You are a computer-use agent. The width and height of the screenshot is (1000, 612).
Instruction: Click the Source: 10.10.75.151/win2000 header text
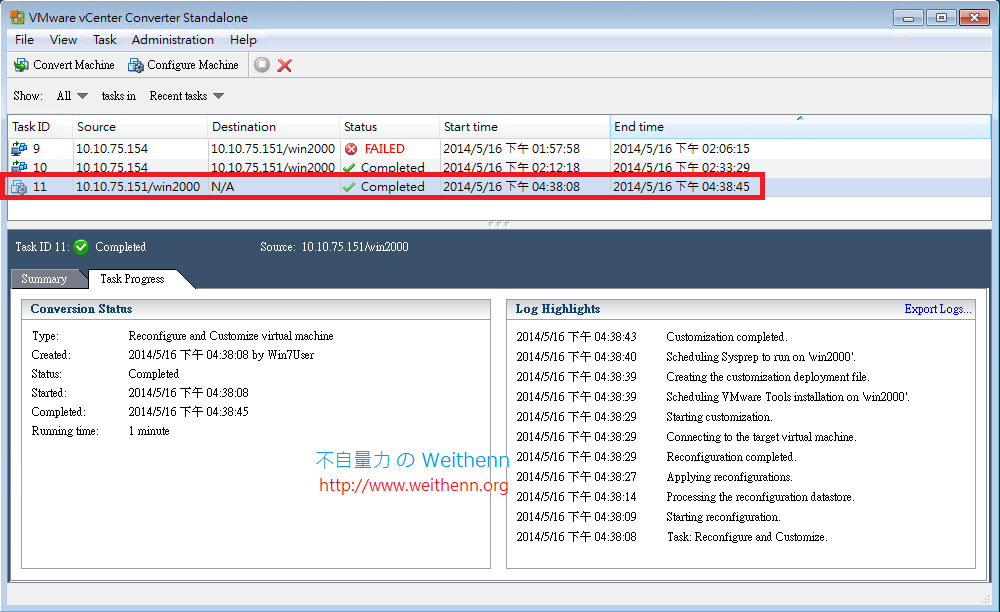(x=334, y=247)
